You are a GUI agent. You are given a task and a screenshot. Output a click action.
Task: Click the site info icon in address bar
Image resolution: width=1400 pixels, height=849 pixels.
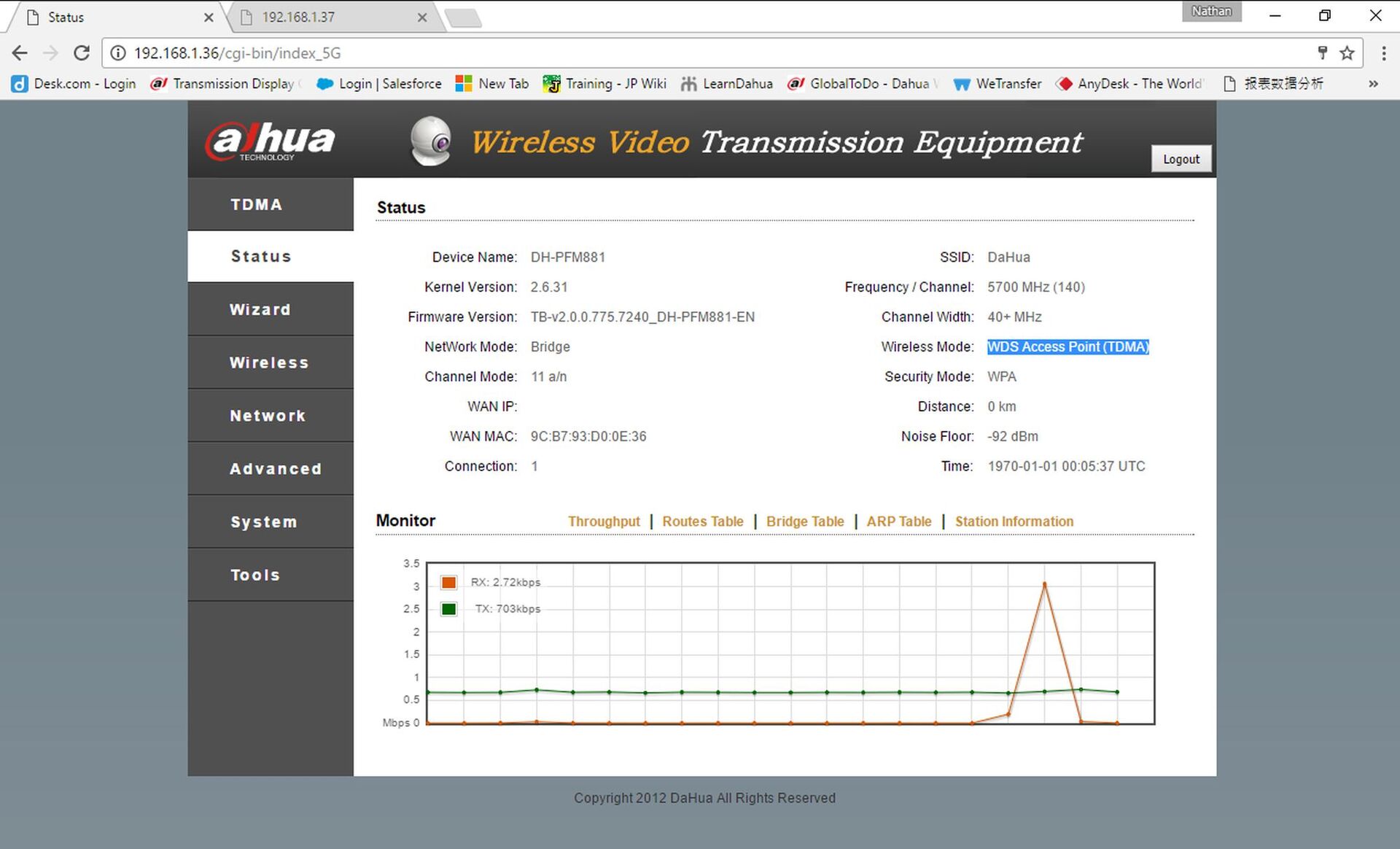pos(118,53)
